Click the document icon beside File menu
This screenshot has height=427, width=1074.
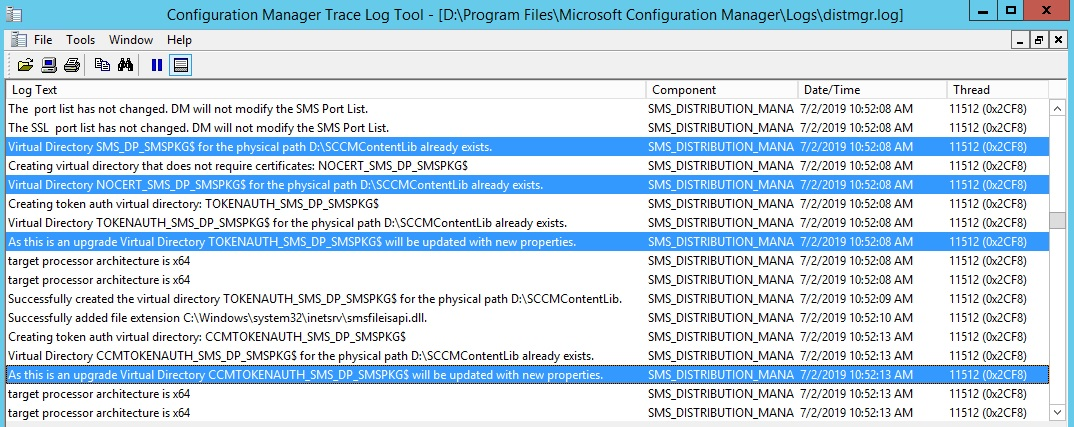[x=18, y=40]
